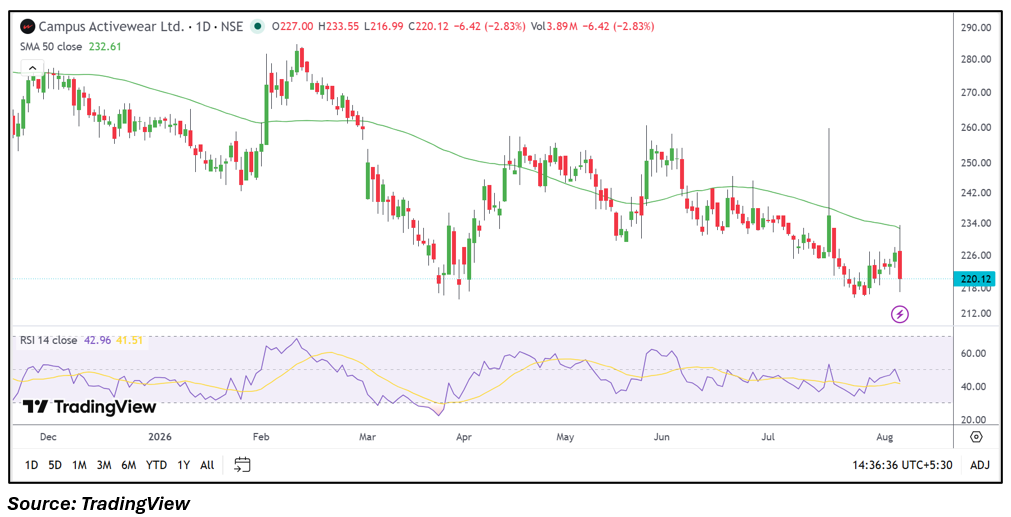This screenshot has width=1011, height=517.
Task: Select the 5D time range
Action: coord(55,465)
